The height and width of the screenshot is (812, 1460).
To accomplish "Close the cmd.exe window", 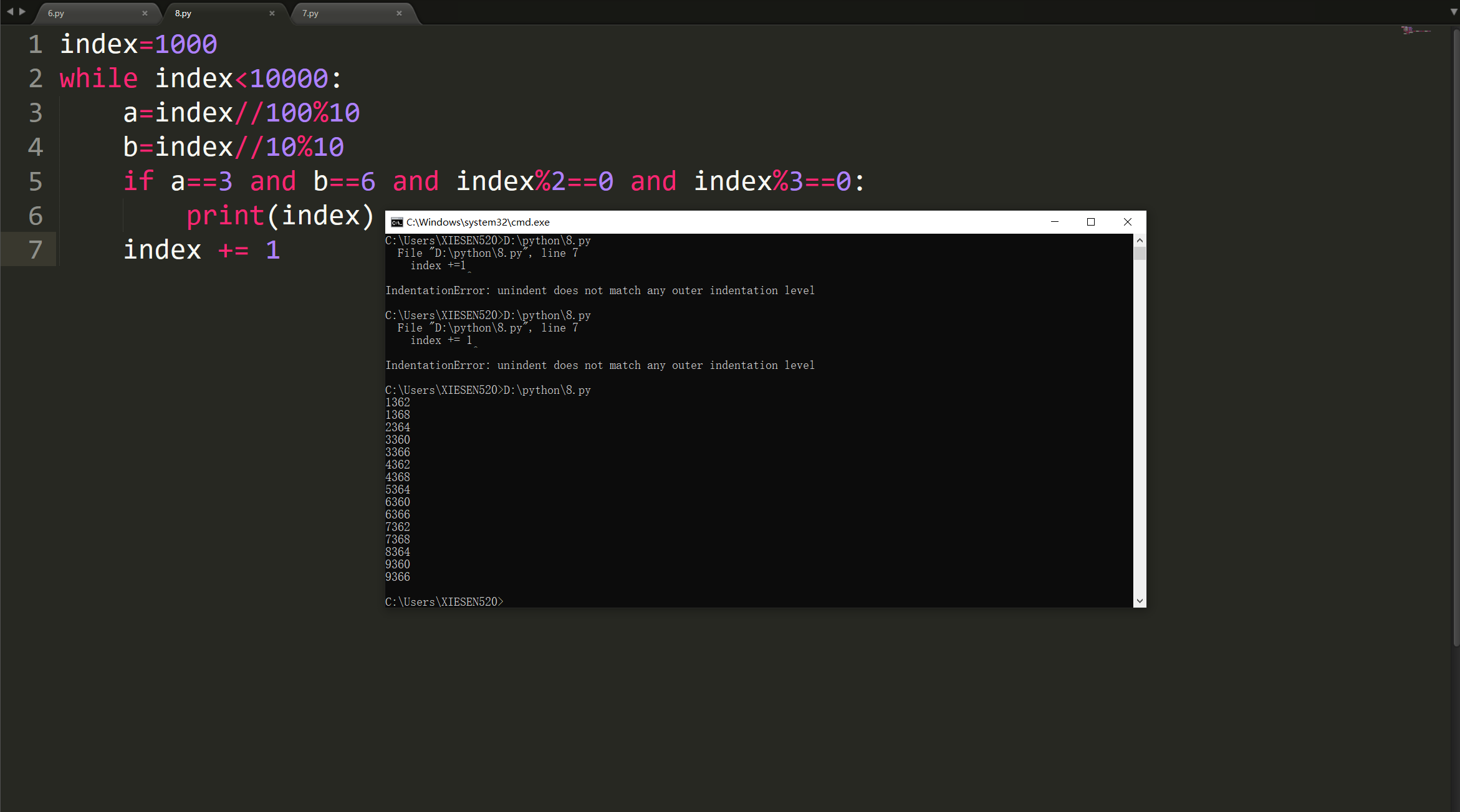I will (x=1127, y=222).
